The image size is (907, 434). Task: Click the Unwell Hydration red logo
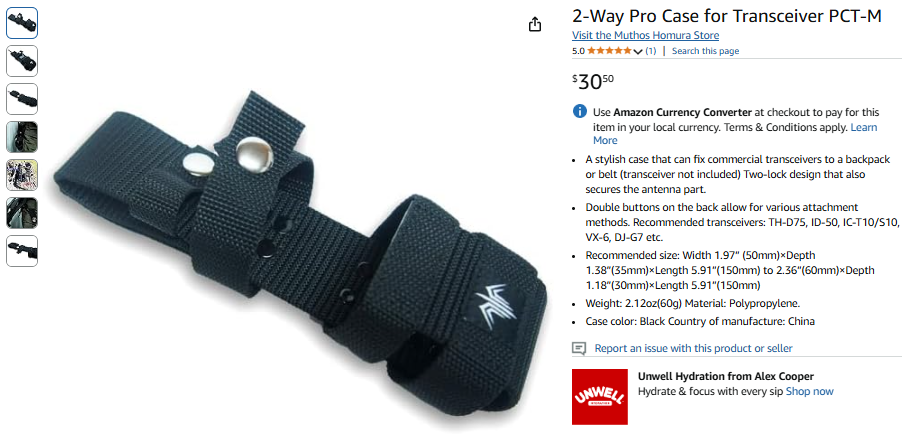600,397
